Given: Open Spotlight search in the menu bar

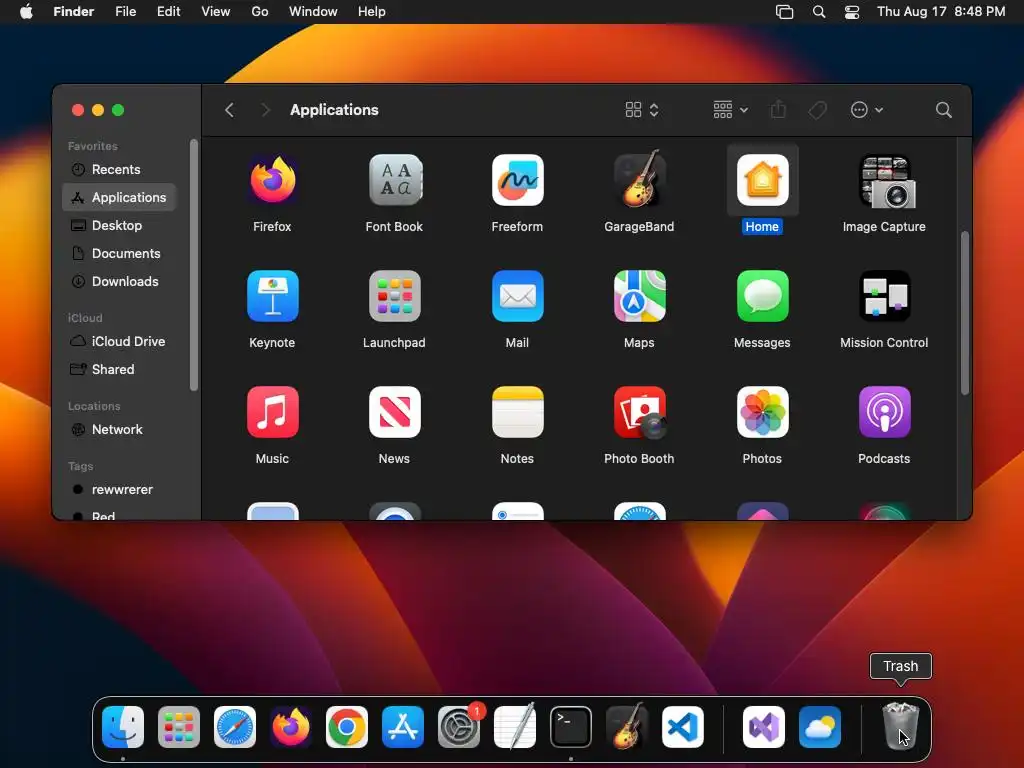Looking at the screenshot, I should 818,12.
